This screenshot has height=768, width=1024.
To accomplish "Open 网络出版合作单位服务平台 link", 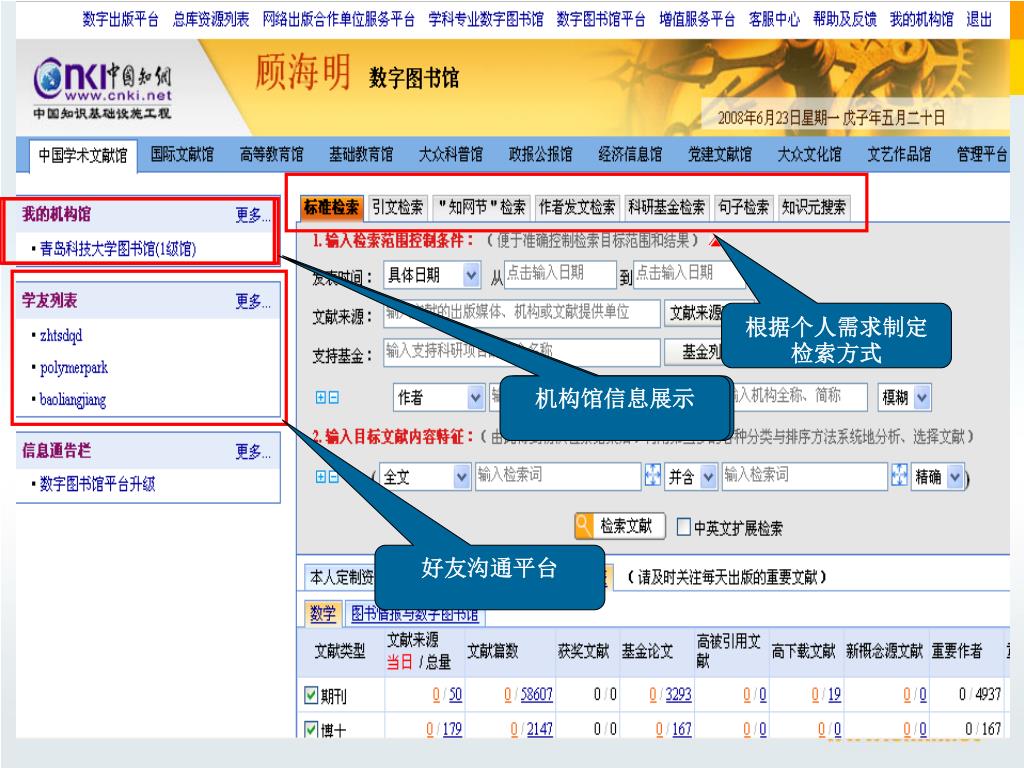I will click(338, 20).
